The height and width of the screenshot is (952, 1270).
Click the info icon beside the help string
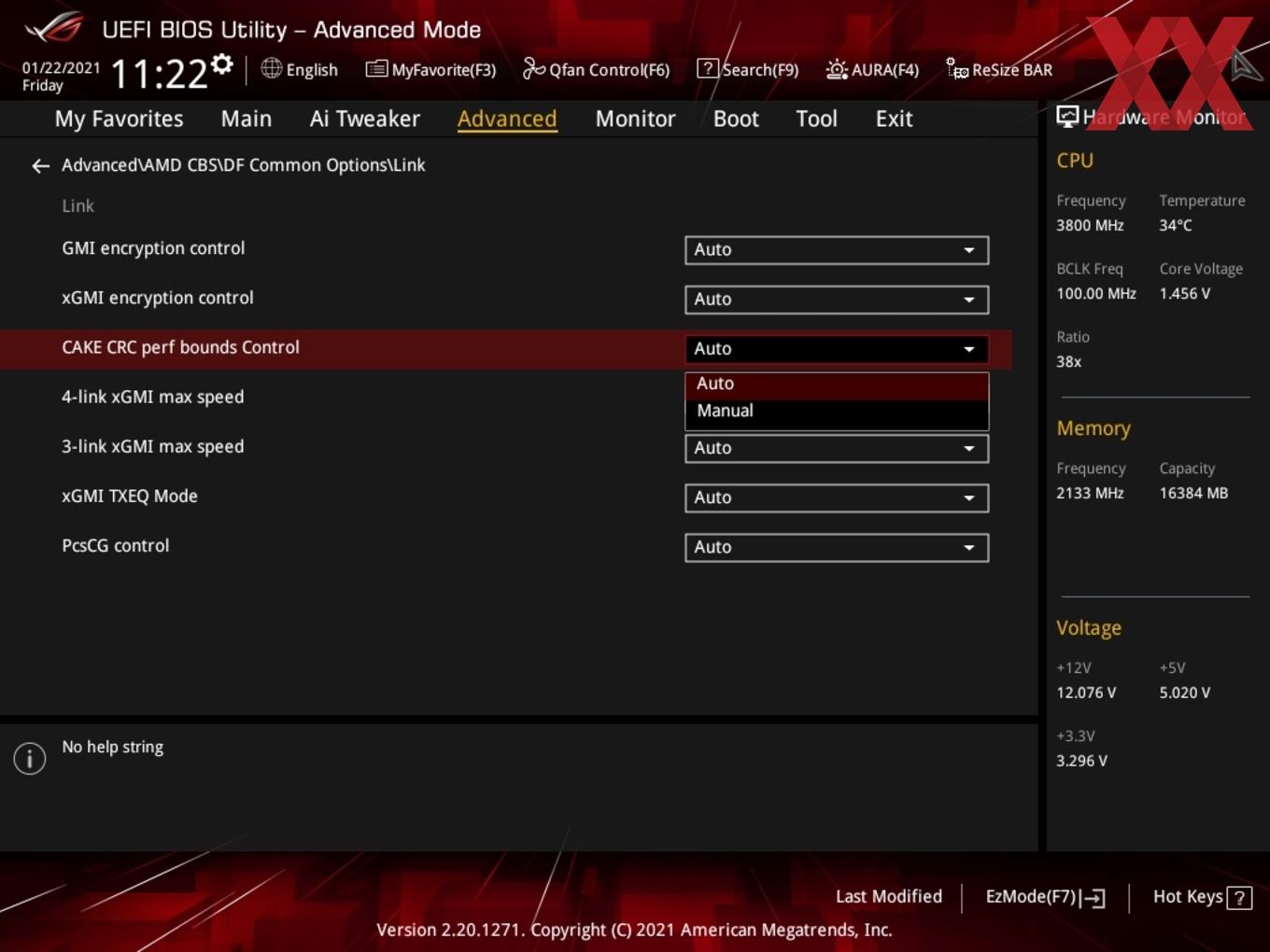tap(30, 758)
